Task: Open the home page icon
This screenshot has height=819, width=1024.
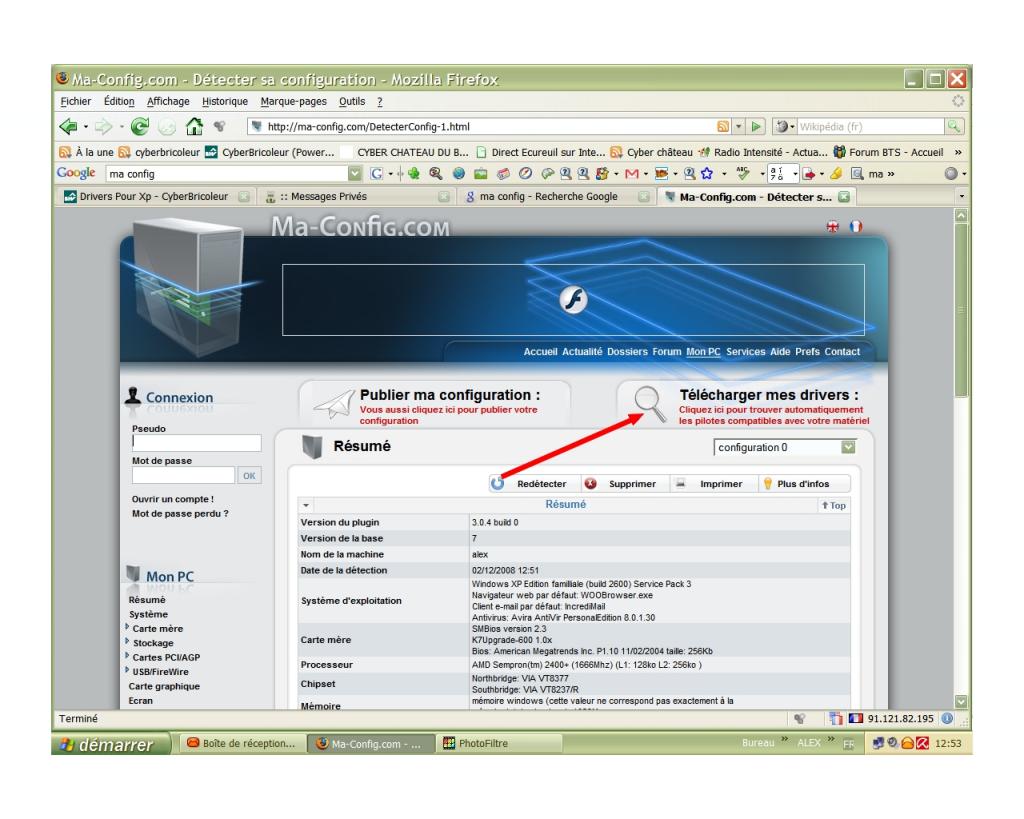Action: (x=194, y=126)
